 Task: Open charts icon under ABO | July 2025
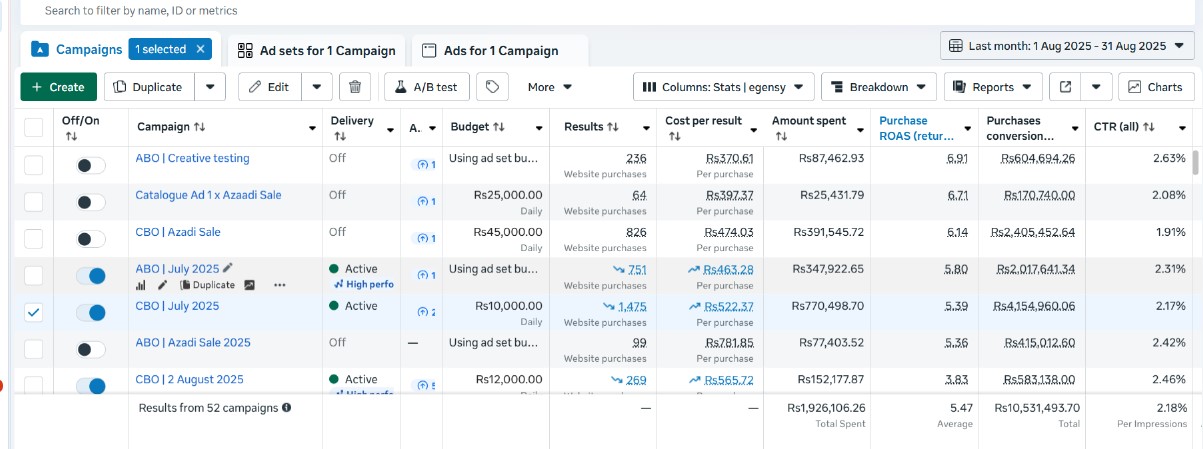pyautogui.click(x=141, y=285)
